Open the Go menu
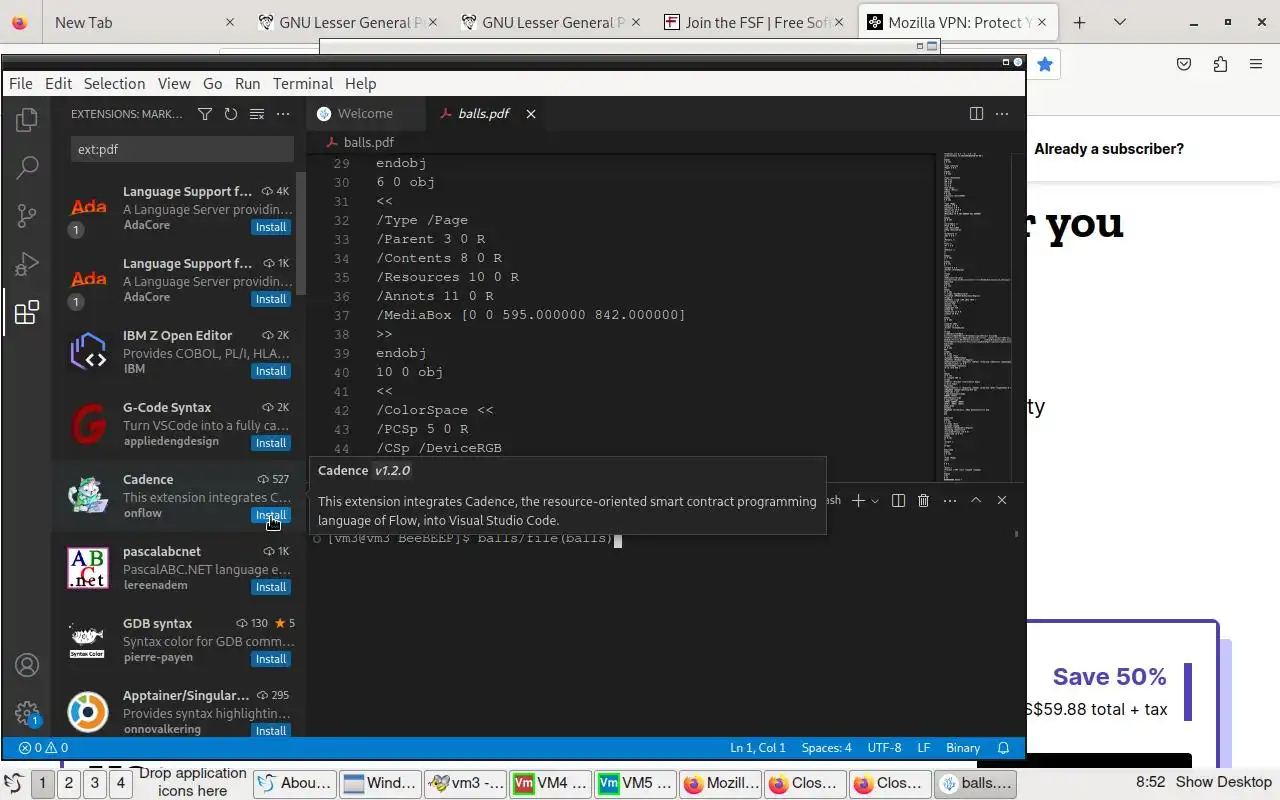1280x800 pixels. point(212,84)
